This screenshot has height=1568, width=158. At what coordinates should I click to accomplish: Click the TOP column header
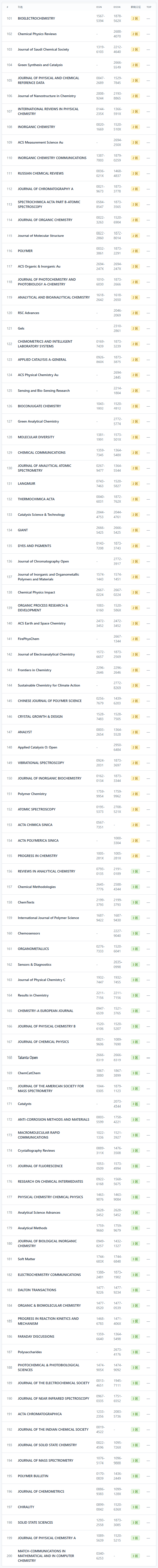(x=149, y=7)
